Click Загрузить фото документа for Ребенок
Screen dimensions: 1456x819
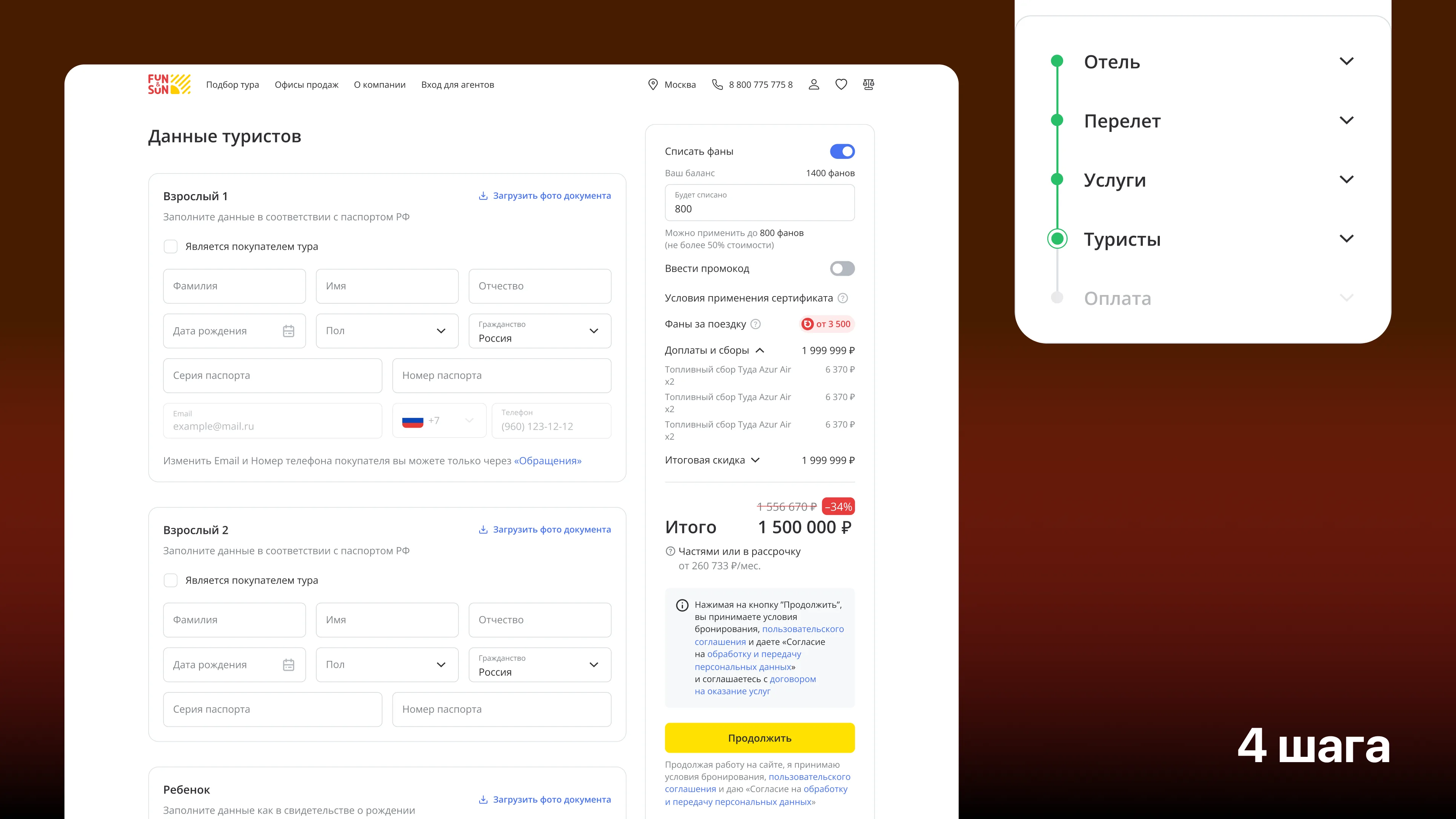545,800
